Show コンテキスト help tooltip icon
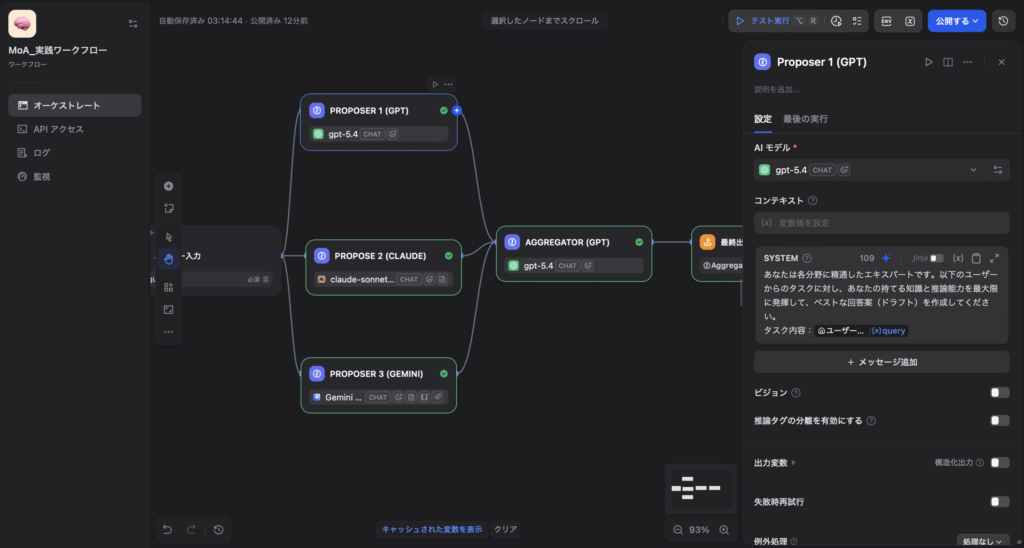Image resolution: width=1024 pixels, height=548 pixels. [812, 201]
